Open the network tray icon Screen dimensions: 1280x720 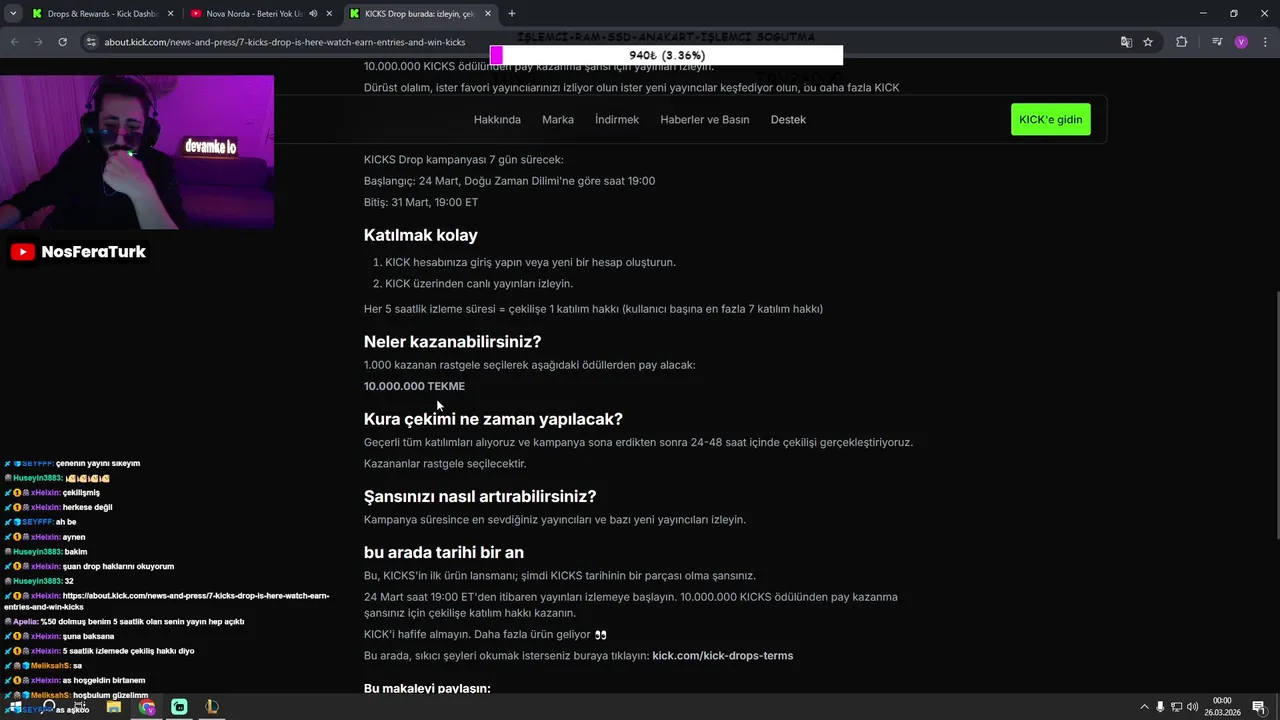(x=1177, y=707)
